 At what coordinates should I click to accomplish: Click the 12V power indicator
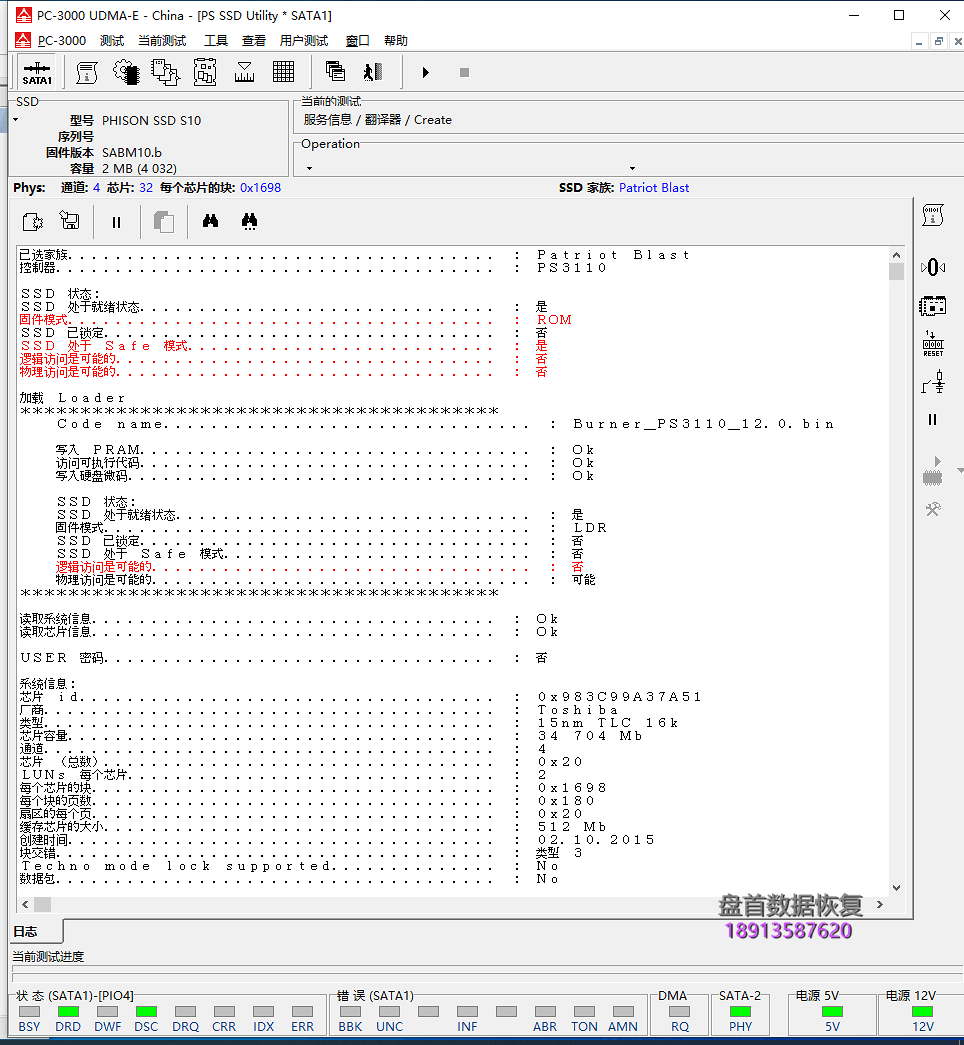click(x=923, y=1011)
